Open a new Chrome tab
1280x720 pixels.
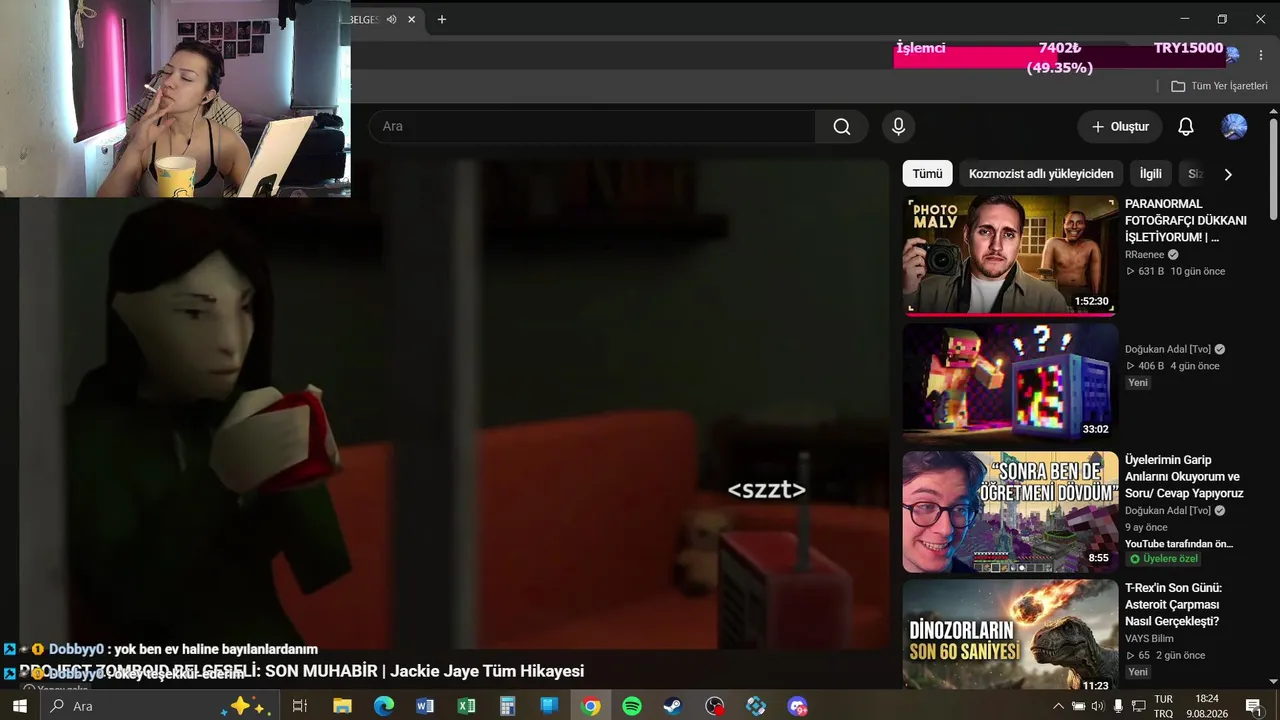coord(442,19)
